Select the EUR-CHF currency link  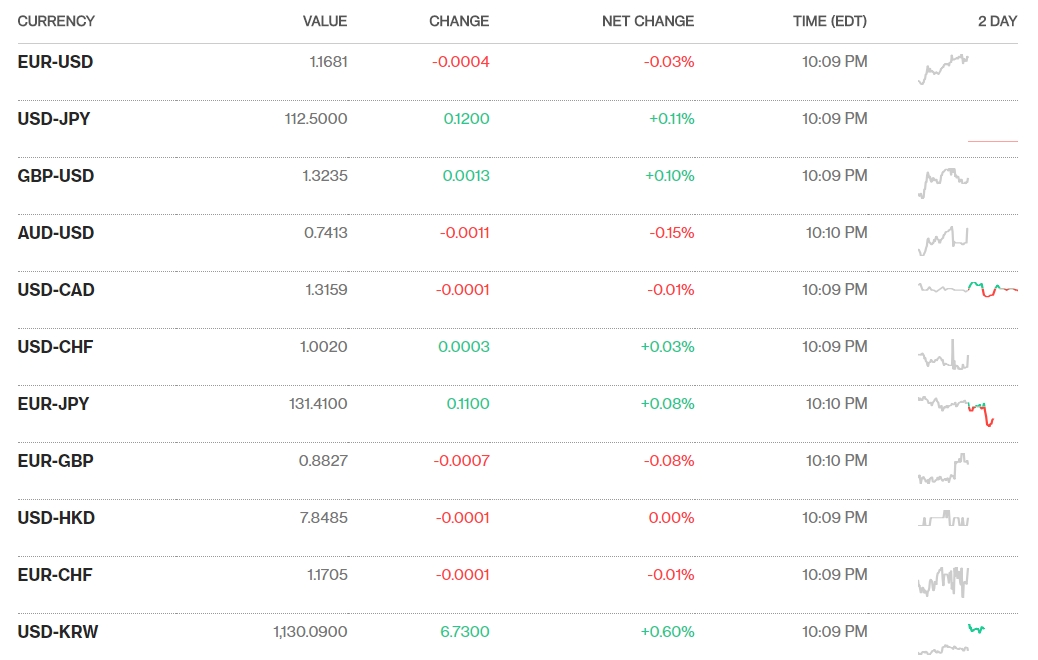point(55,575)
